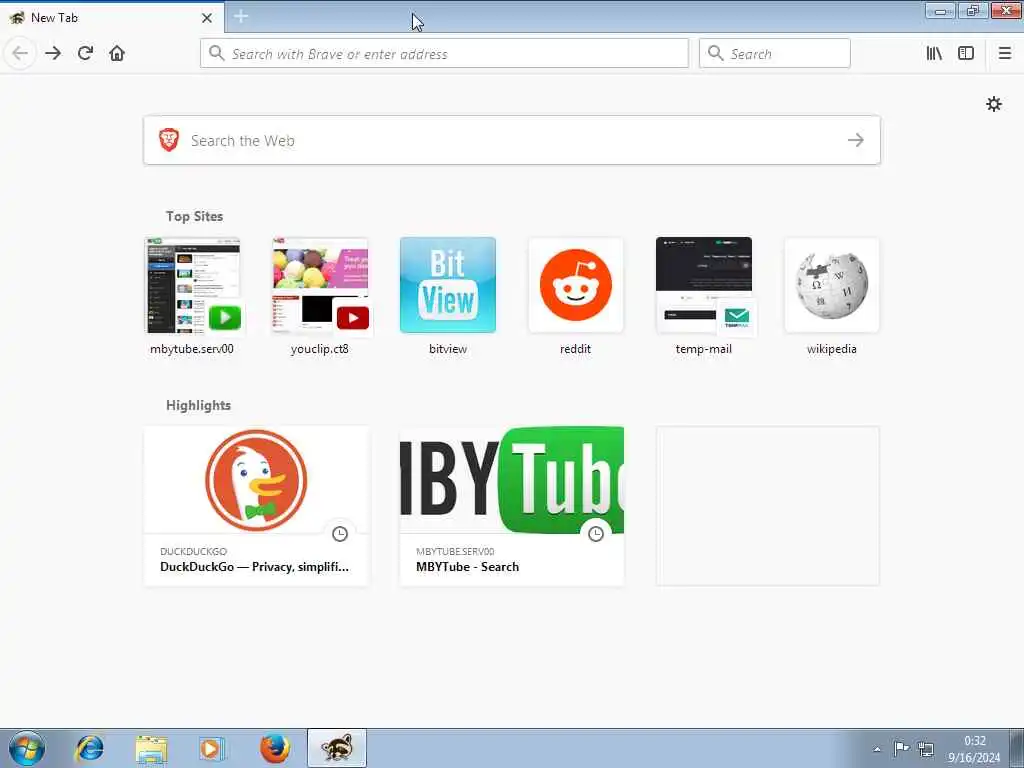The image size is (1024, 768).
Task: Open new tab page settings gear
Action: click(993, 104)
